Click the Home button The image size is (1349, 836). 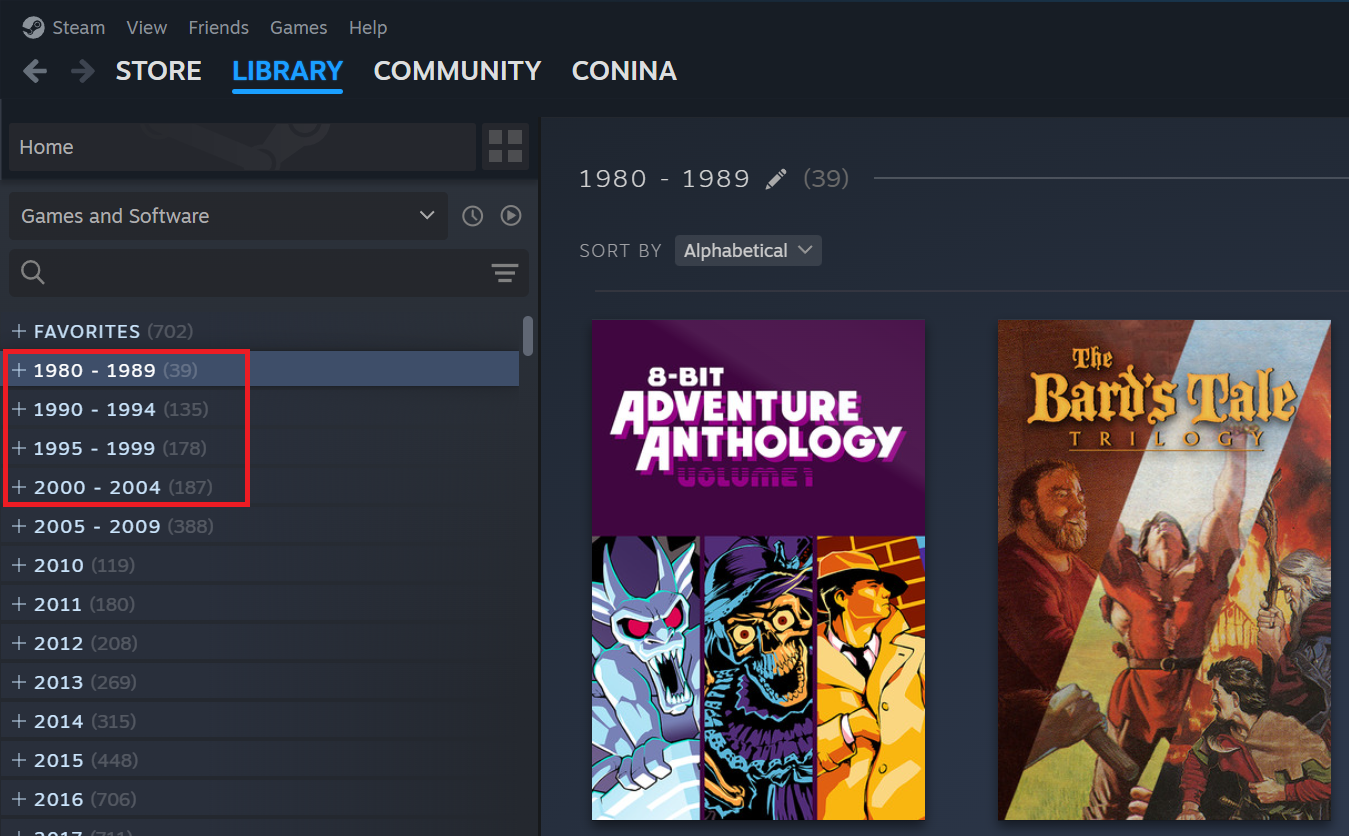pos(242,147)
